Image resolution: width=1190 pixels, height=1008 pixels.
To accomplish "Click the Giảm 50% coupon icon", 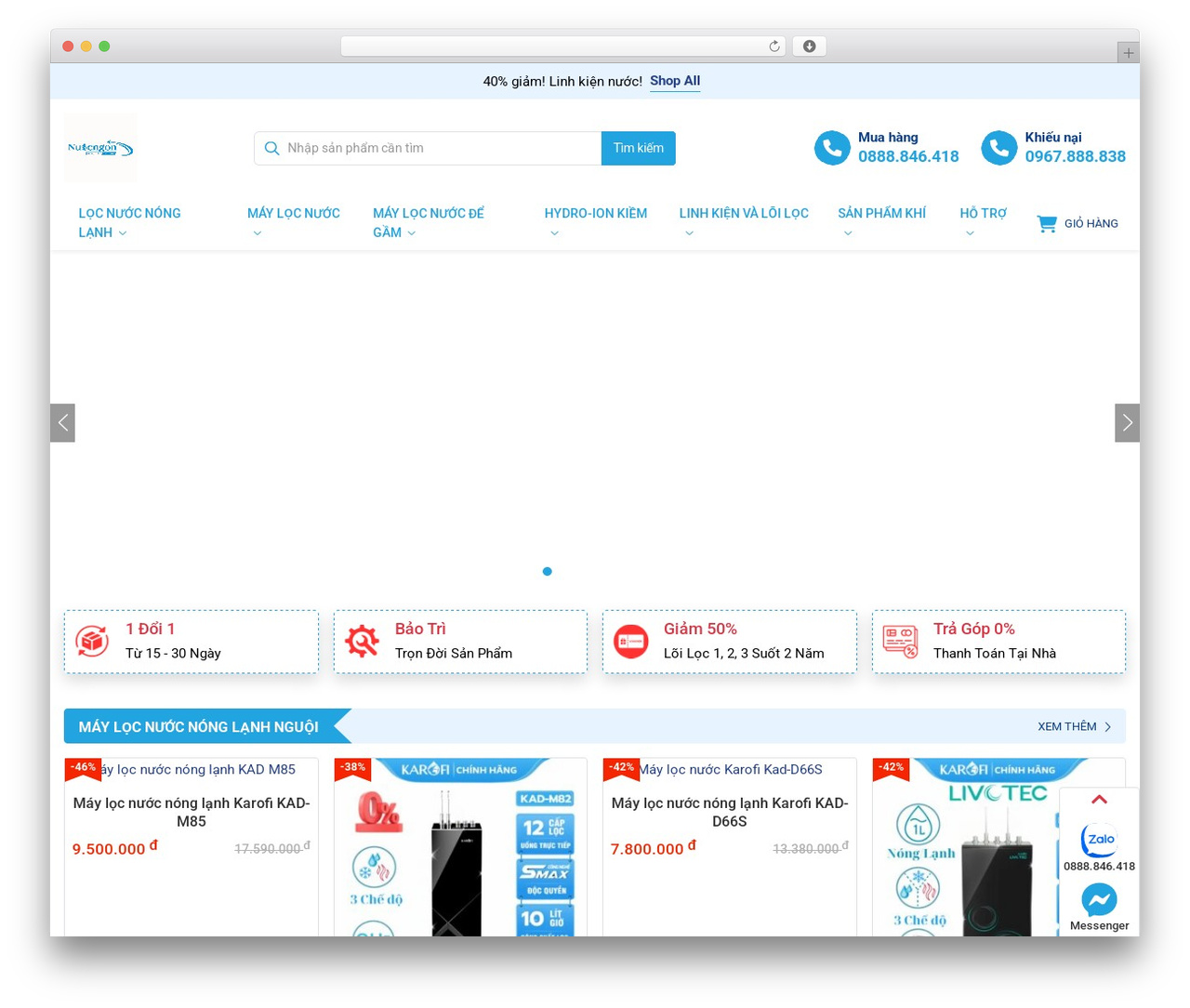I will (x=630, y=641).
